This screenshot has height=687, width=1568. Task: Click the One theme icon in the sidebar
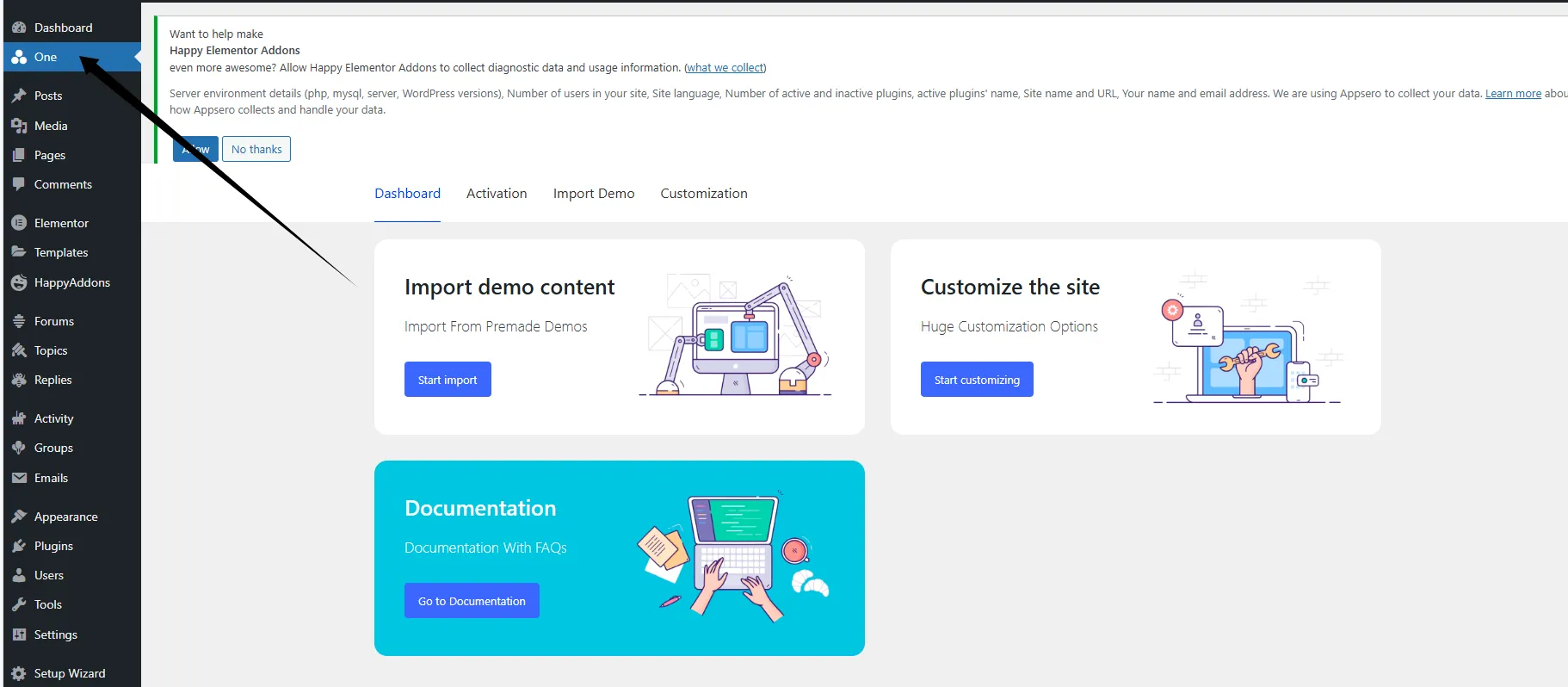19,58
